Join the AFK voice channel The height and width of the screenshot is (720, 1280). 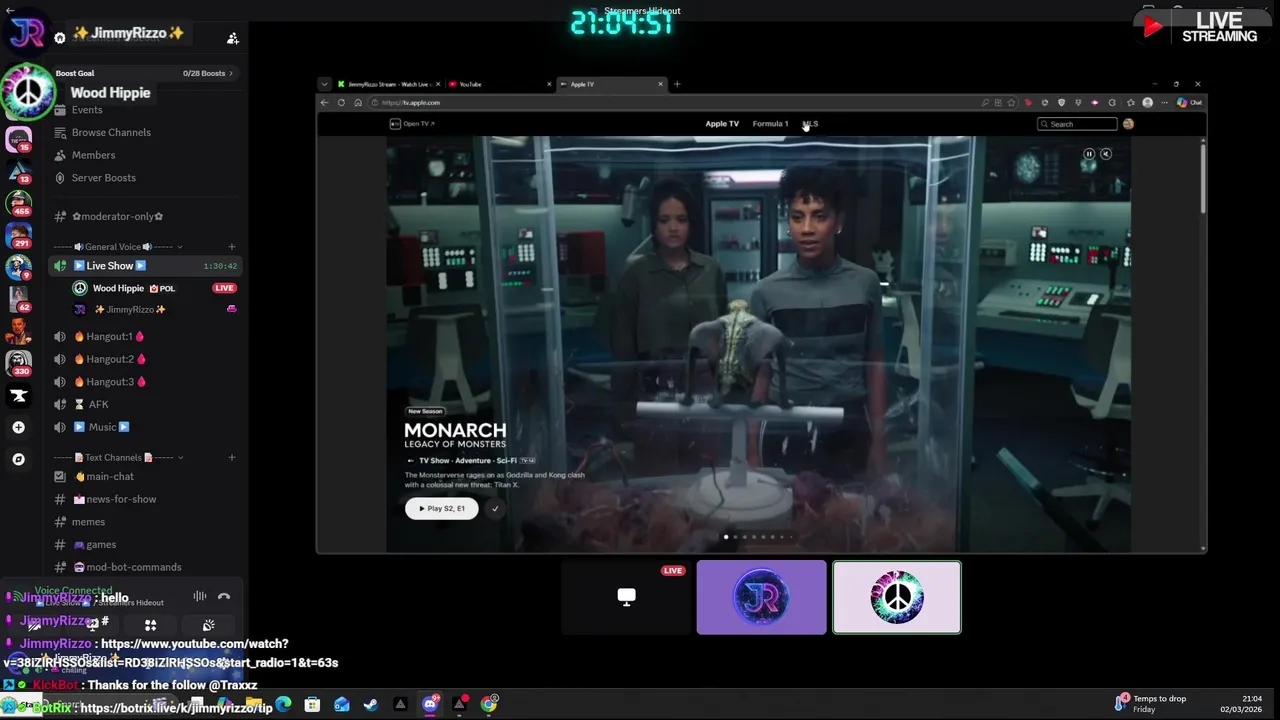98,404
